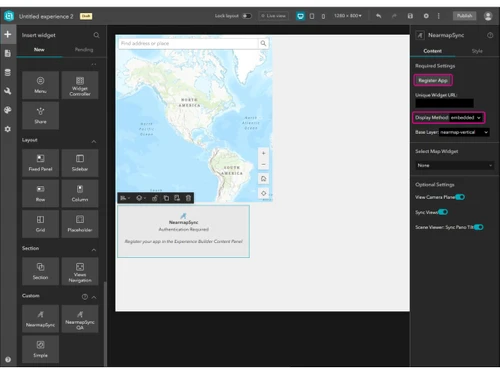Screen dimensions: 500x375
Task: Zoom out on the map
Action: pos(263,165)
